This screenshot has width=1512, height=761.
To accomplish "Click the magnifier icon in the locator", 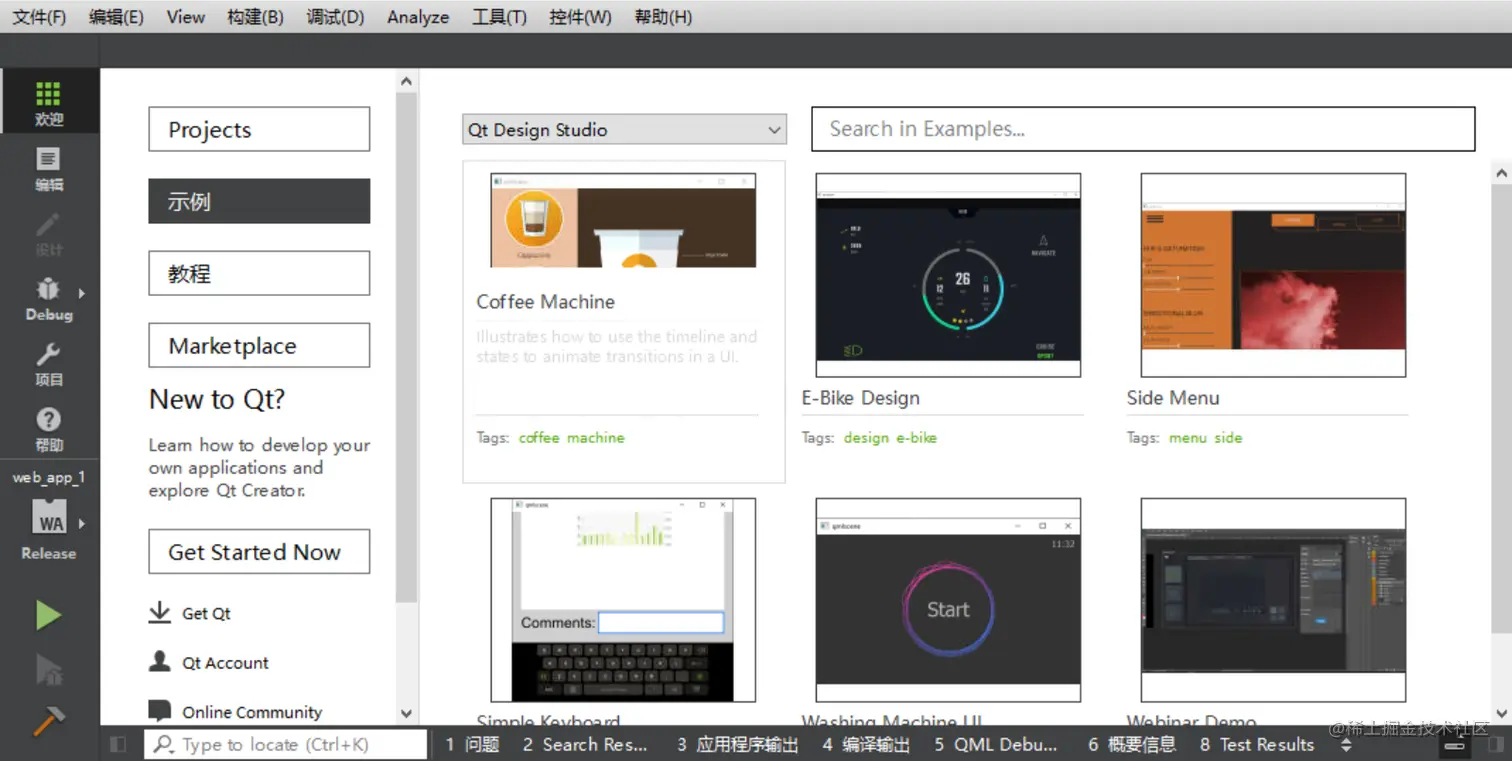I will pyautogui.click(x=165, y=744).
